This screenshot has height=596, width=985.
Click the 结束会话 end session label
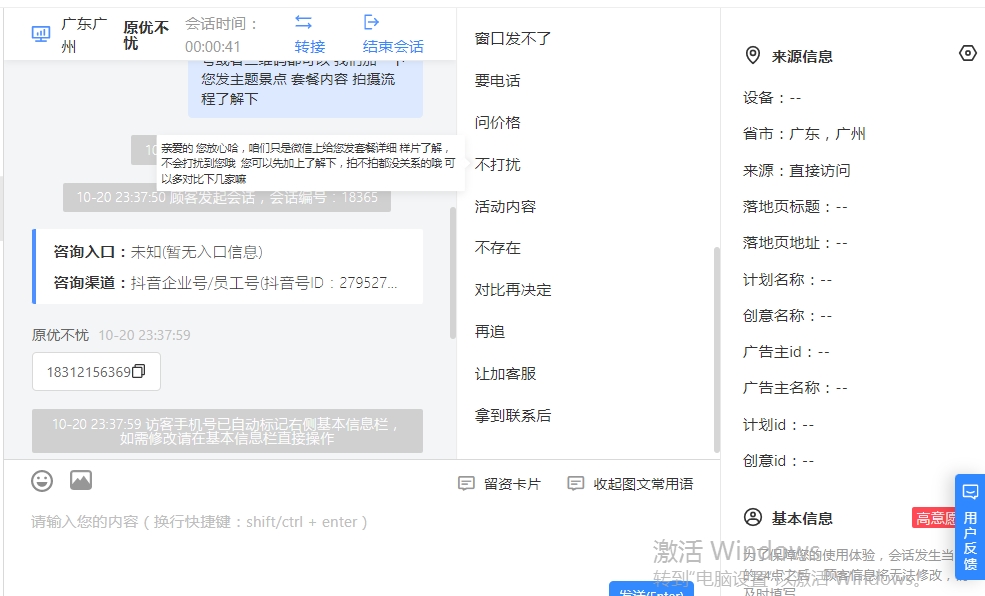click(x=393, y=46)
